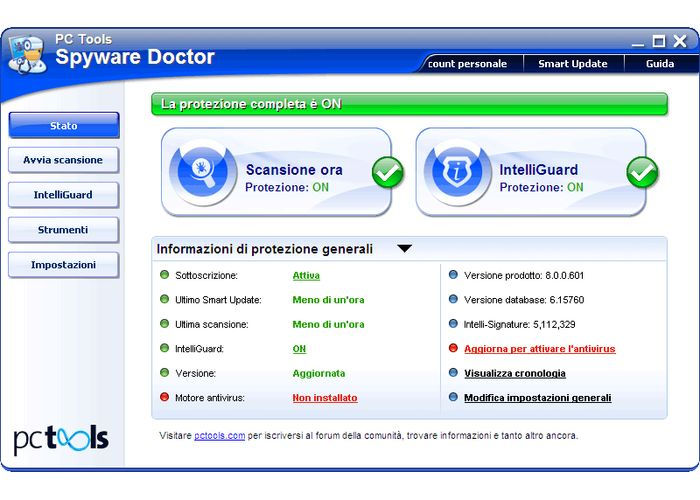700x500 pixels.
Task: Click blue dot beside Intelli-Signature
Action: click(453, 324)
